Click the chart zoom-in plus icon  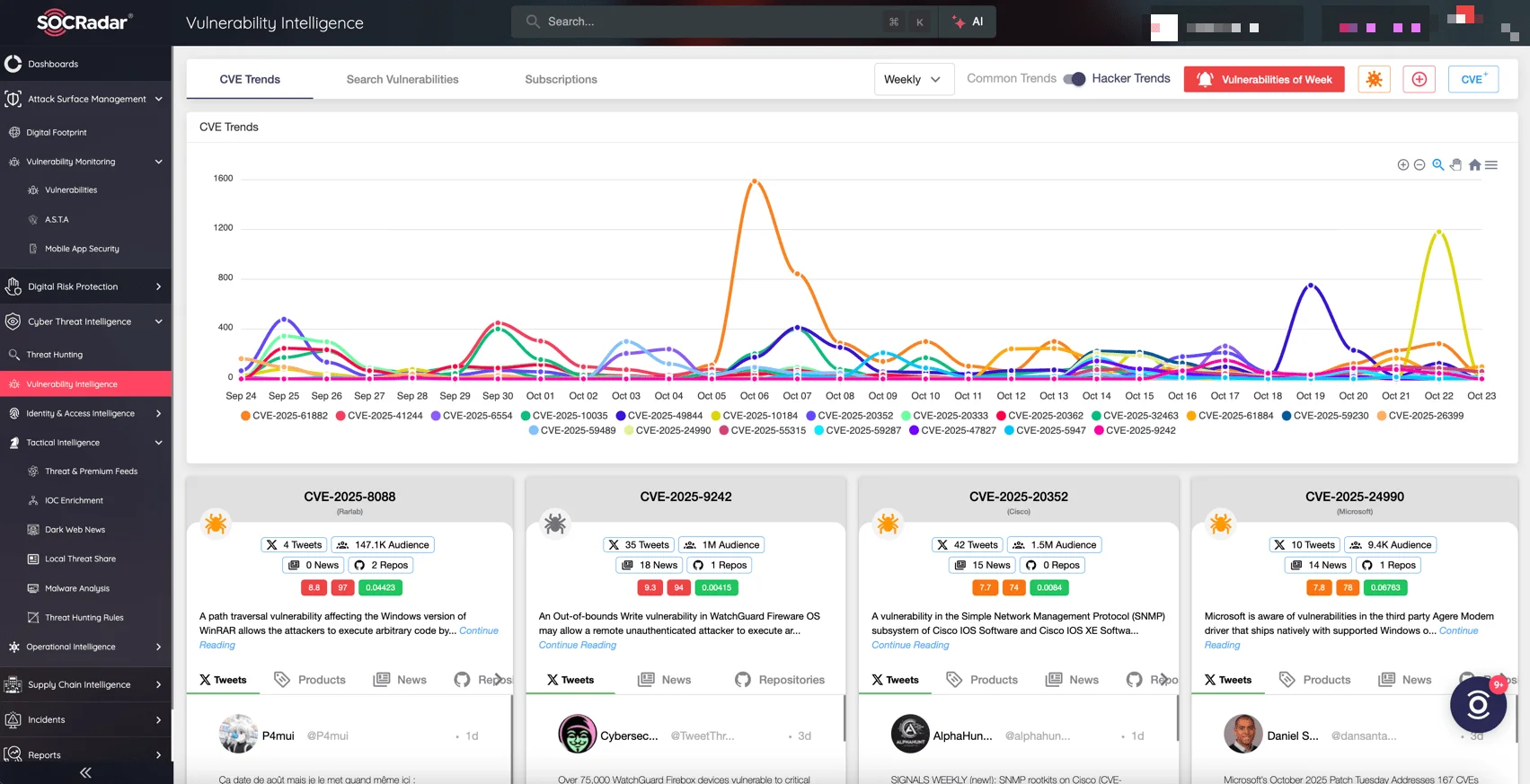[1402, 165]
